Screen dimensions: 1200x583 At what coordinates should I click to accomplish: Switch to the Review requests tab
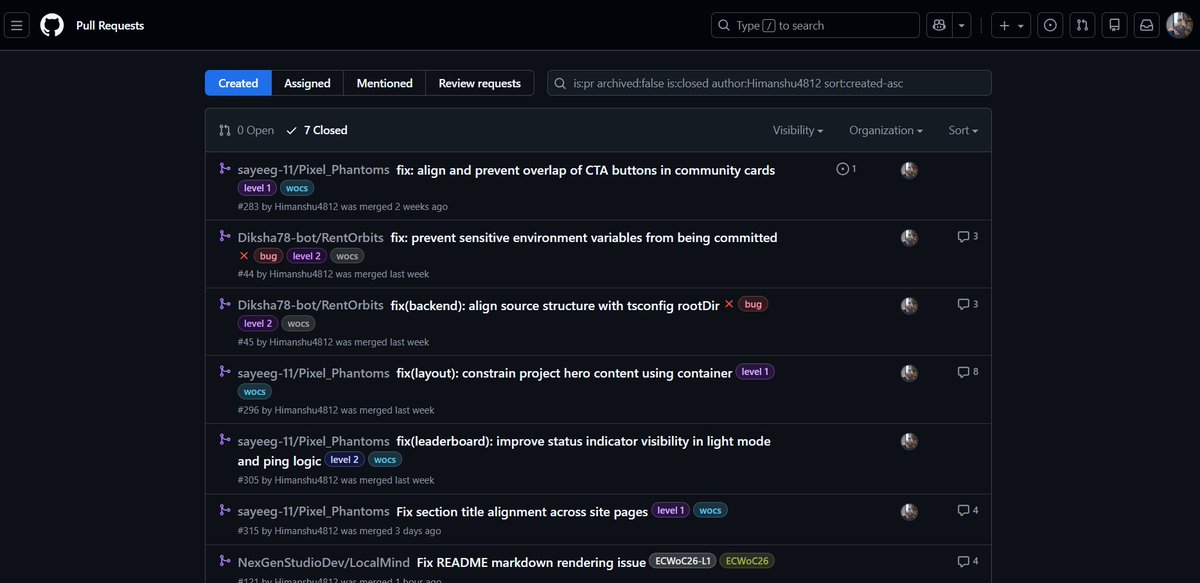click(480, 83)
